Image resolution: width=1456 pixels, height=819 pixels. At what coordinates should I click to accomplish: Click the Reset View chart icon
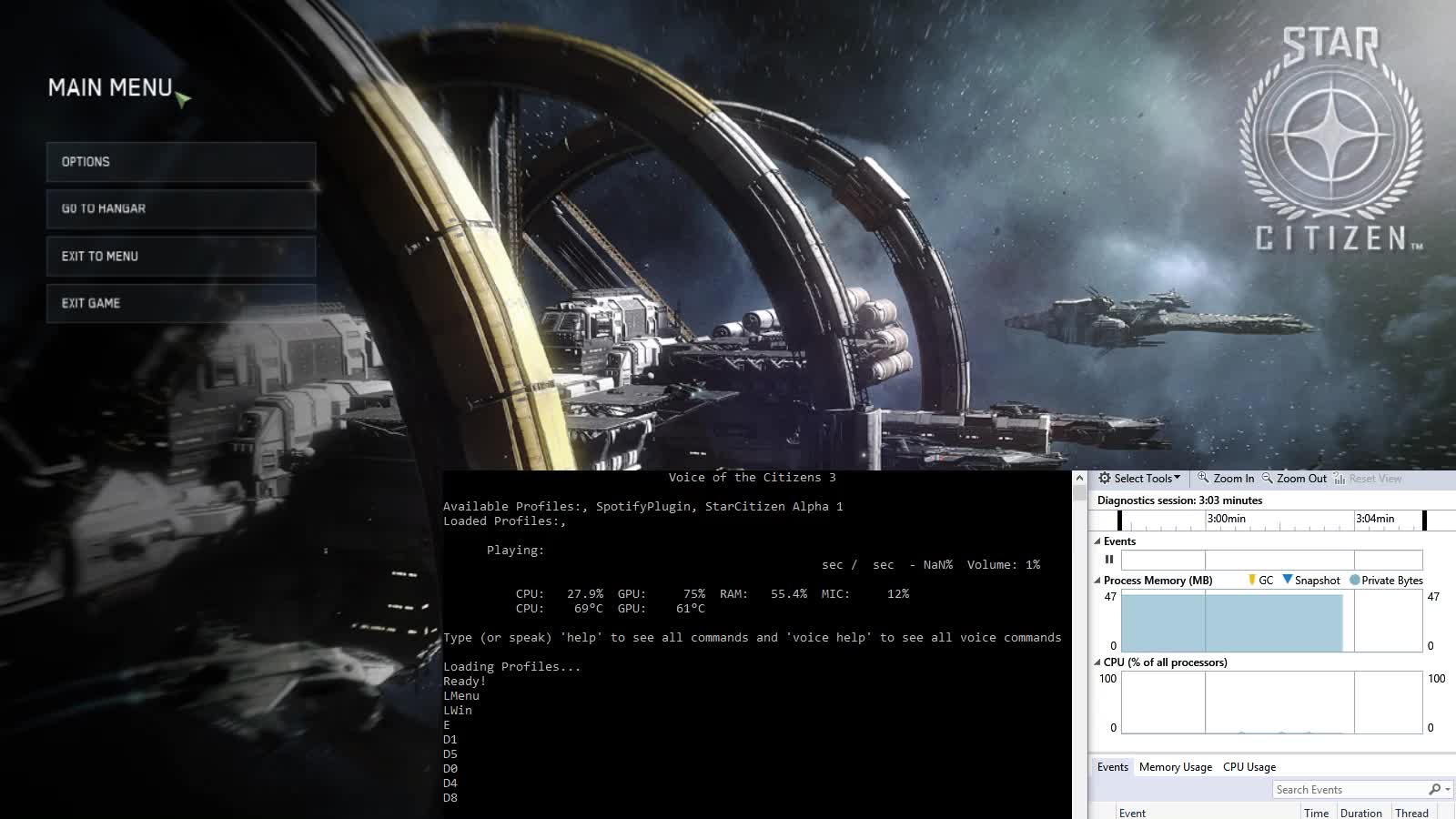[x=1340, y=479]
